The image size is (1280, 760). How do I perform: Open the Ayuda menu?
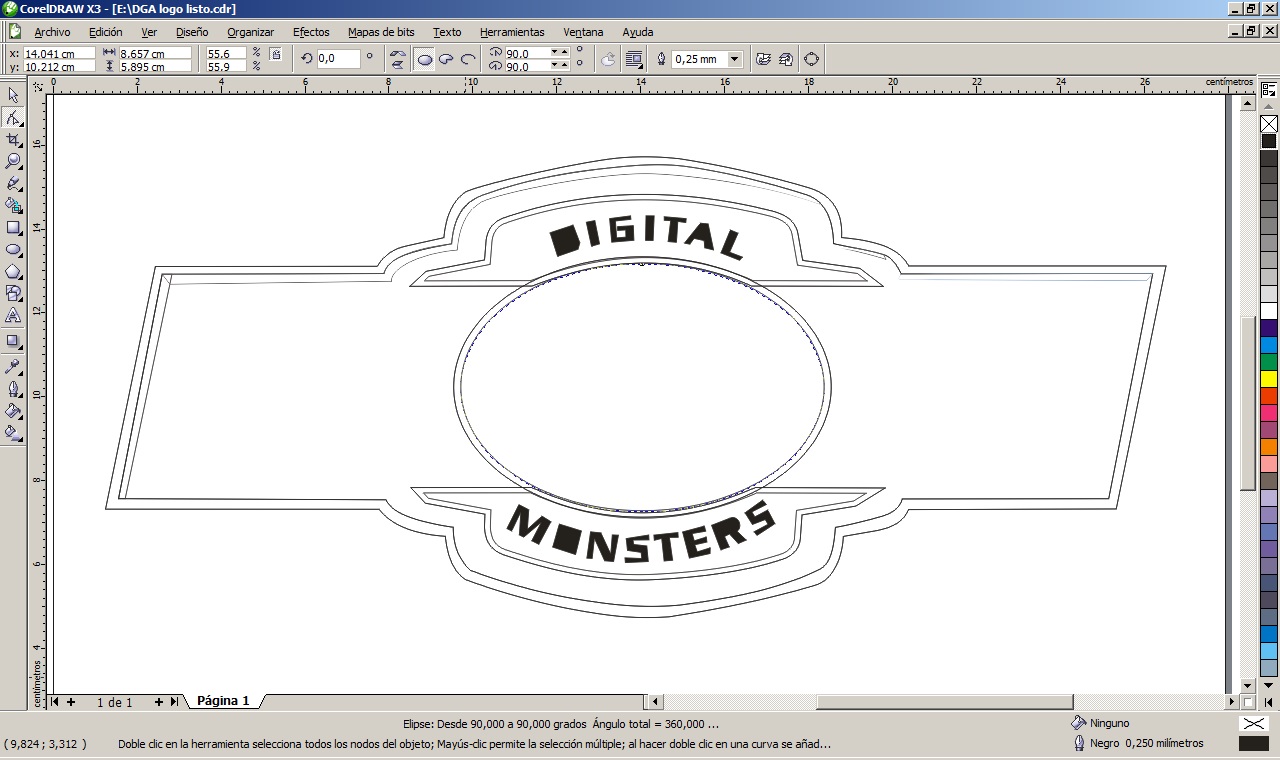tap(637, 32)
